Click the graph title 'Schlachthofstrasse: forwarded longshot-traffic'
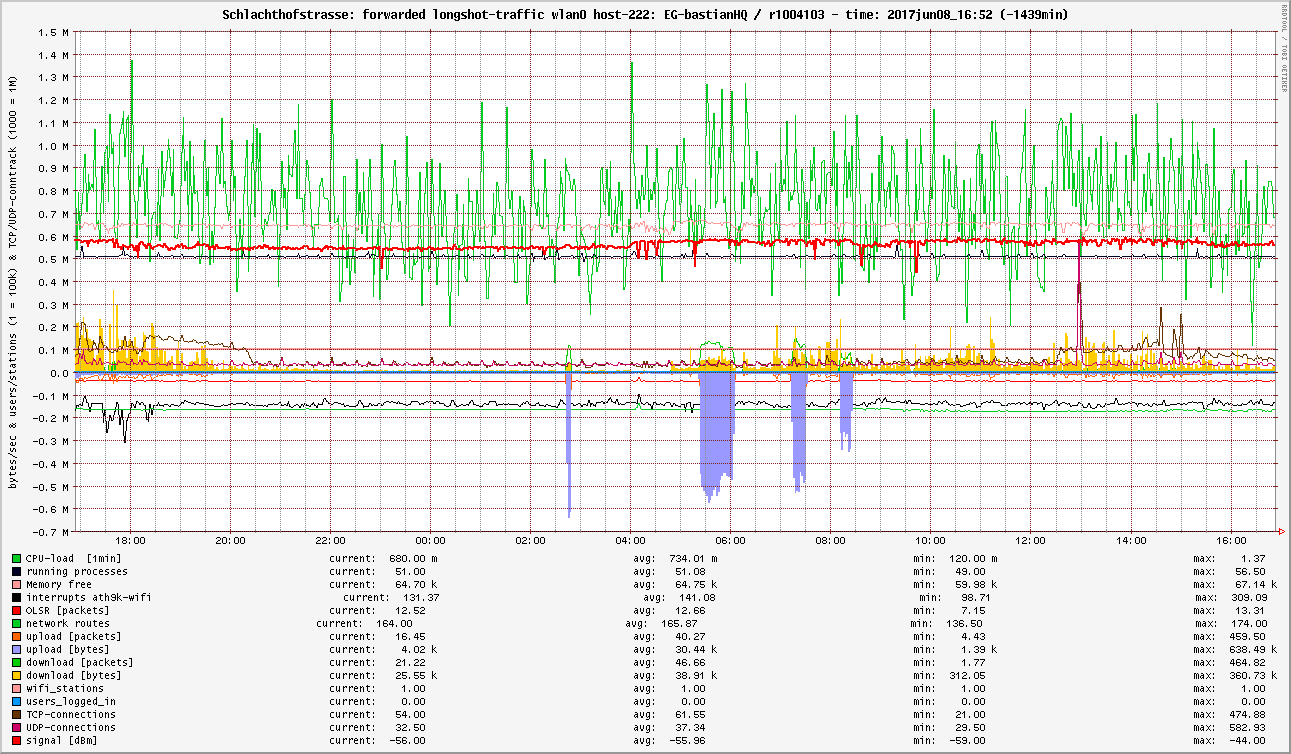The image size is (1291, 754). [x=381, y=15]
